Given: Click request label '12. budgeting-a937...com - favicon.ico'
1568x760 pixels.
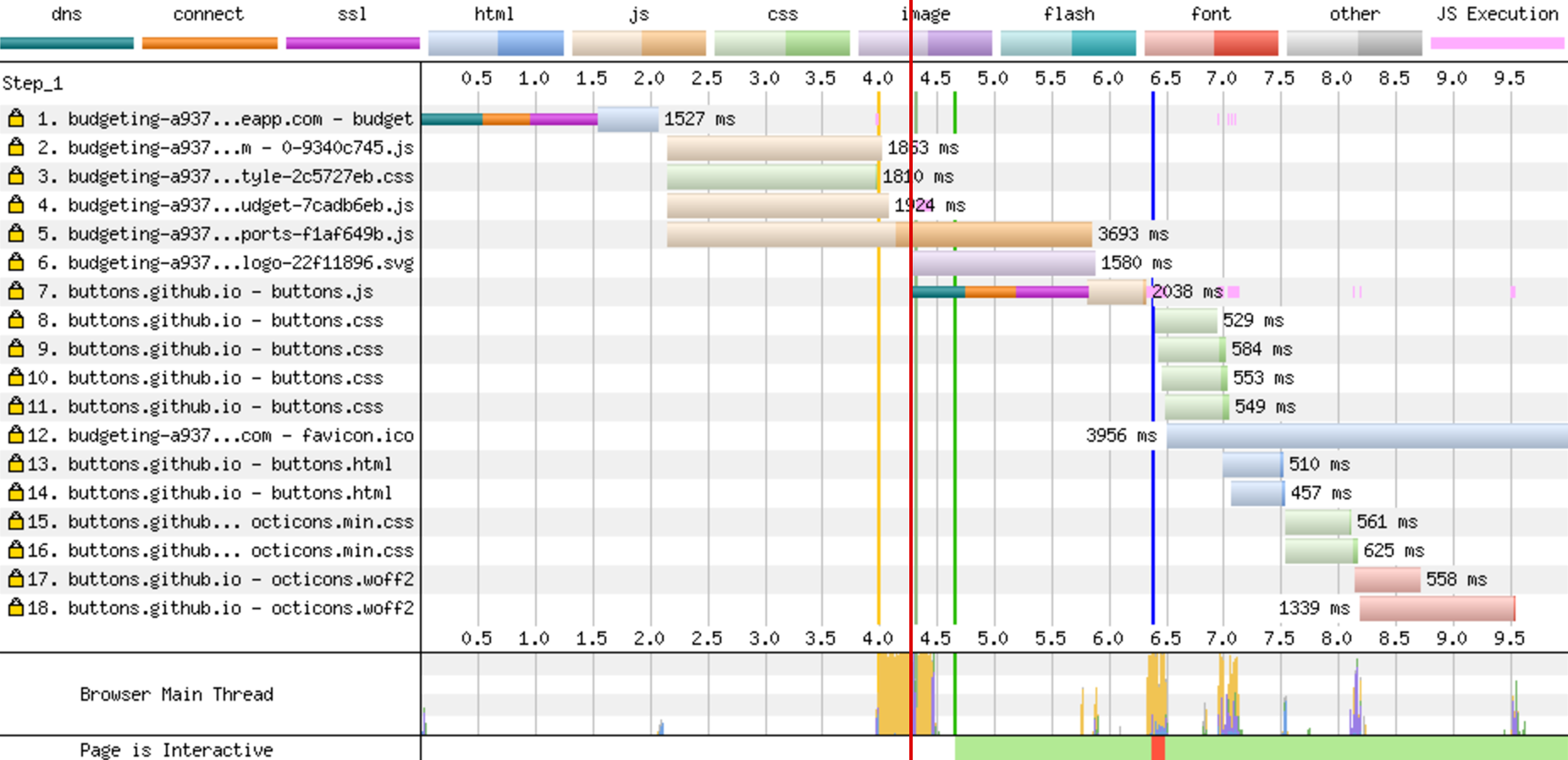Looking at the screenshot, I should (x=220, y=435).
